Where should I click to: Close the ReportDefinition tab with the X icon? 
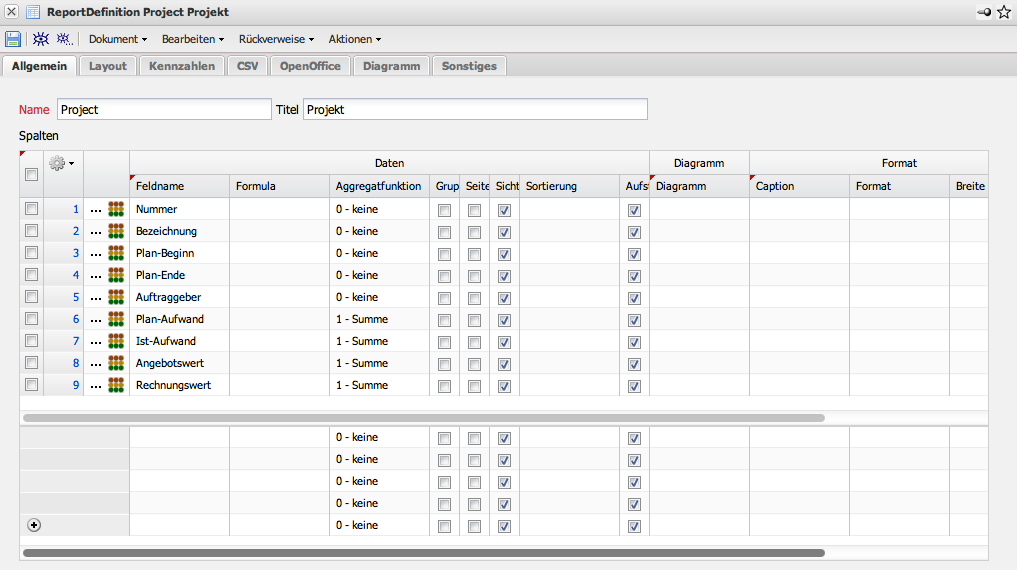(x=11, y=12)
